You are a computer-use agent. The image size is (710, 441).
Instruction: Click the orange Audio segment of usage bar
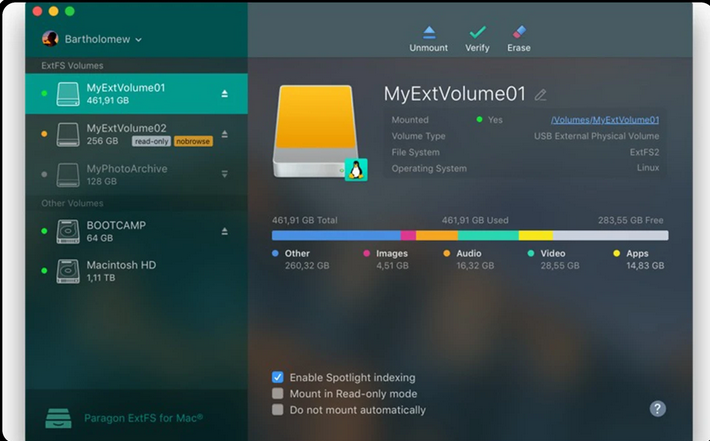(437, 235)
